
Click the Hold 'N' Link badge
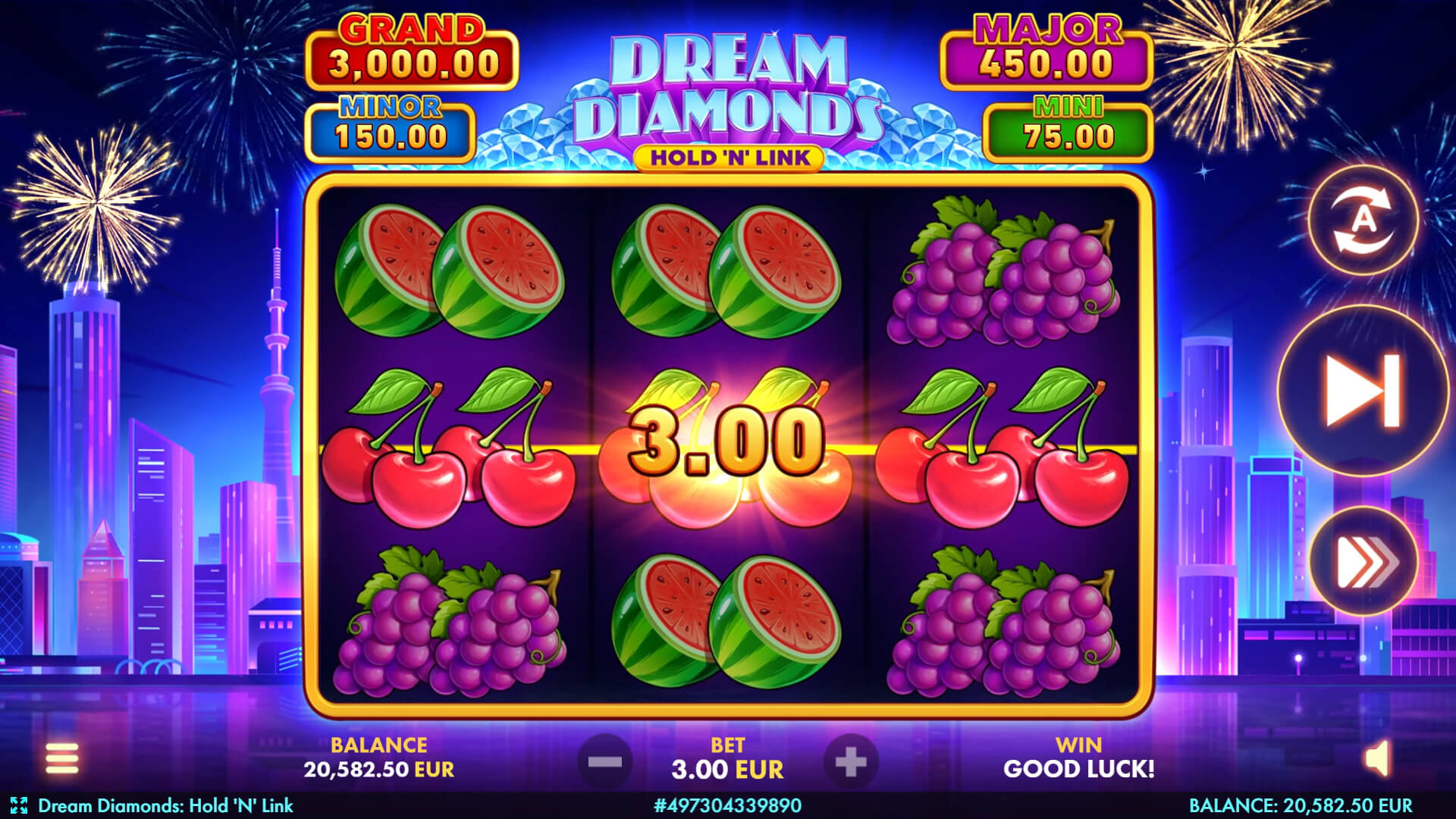729,158
